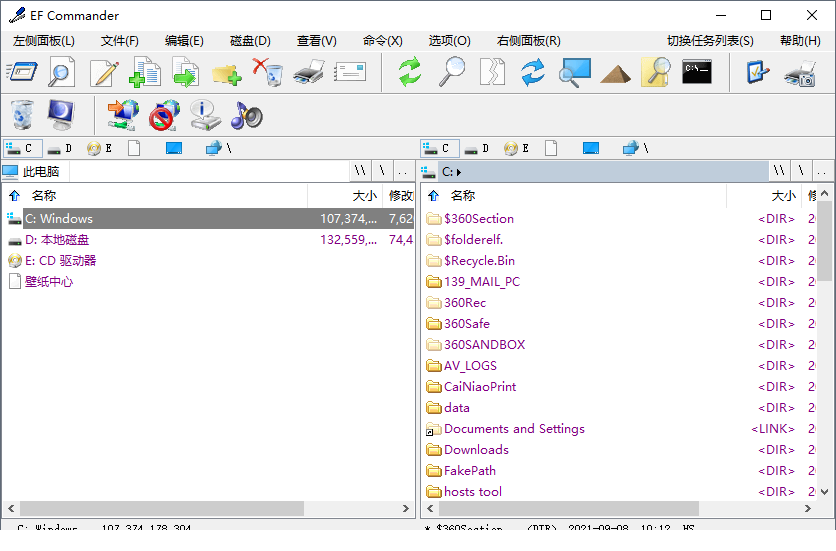
Task: Click the new folder toolbar icon
Action: [x=227, y=72]
